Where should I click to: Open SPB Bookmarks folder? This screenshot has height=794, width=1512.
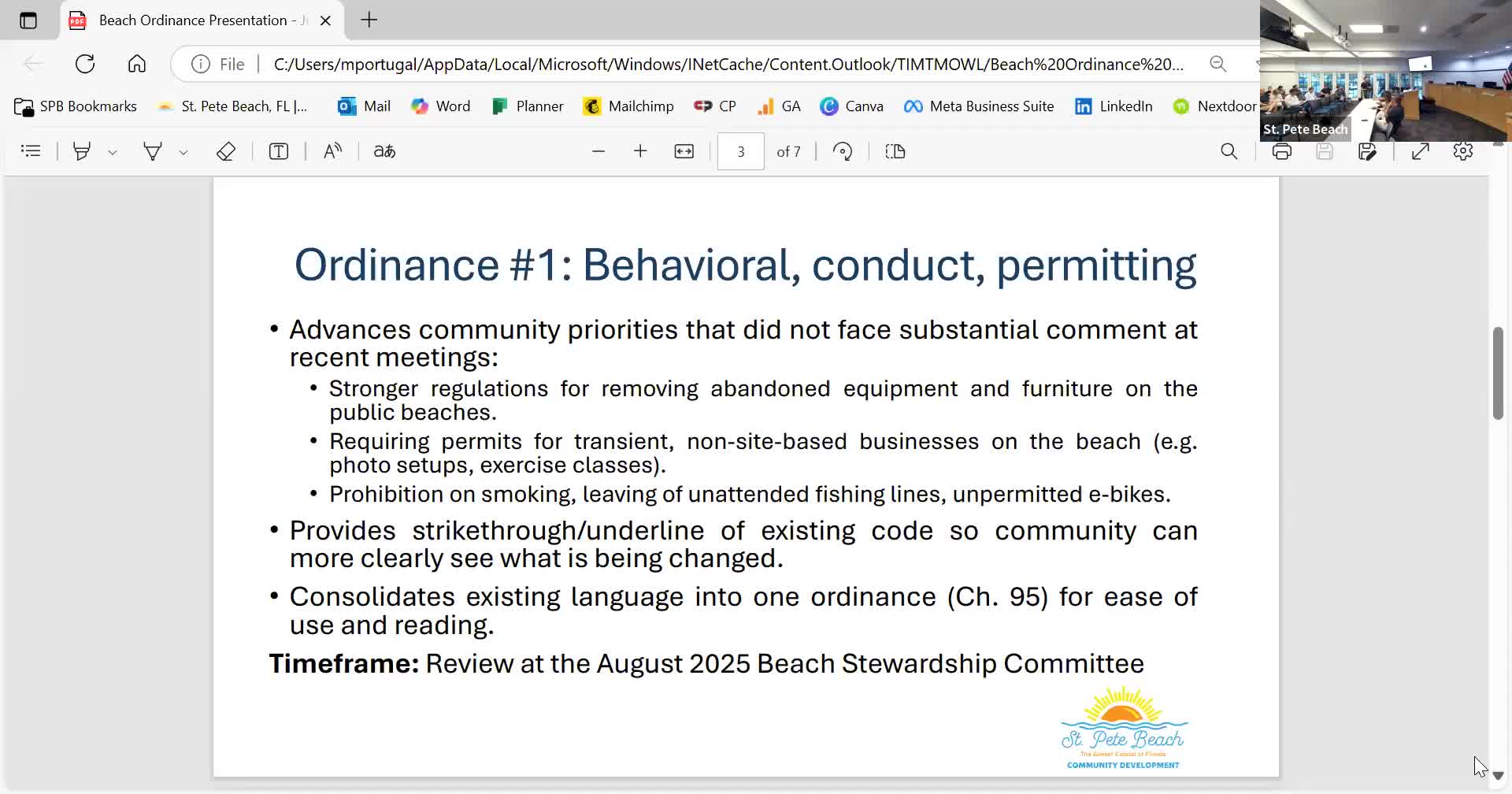(76, 106)
